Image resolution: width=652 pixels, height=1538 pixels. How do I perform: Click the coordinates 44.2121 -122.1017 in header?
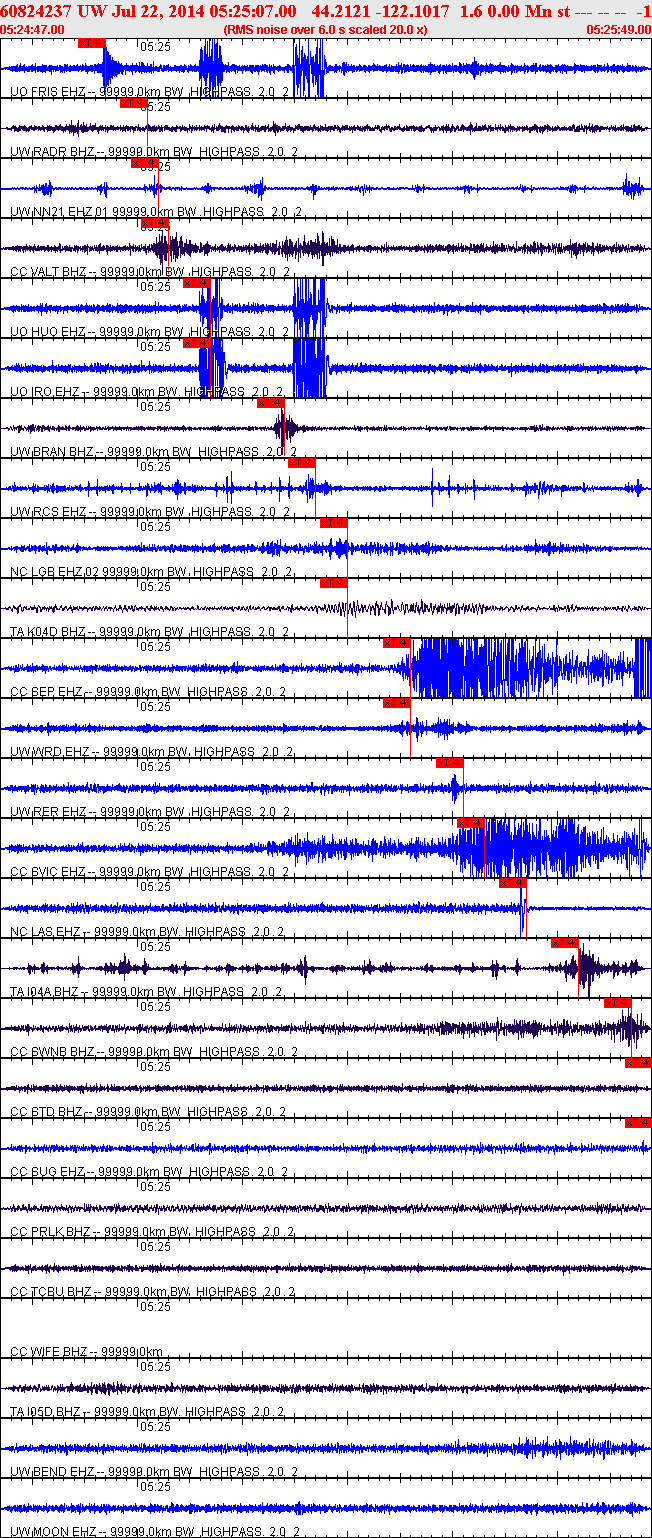381,10
